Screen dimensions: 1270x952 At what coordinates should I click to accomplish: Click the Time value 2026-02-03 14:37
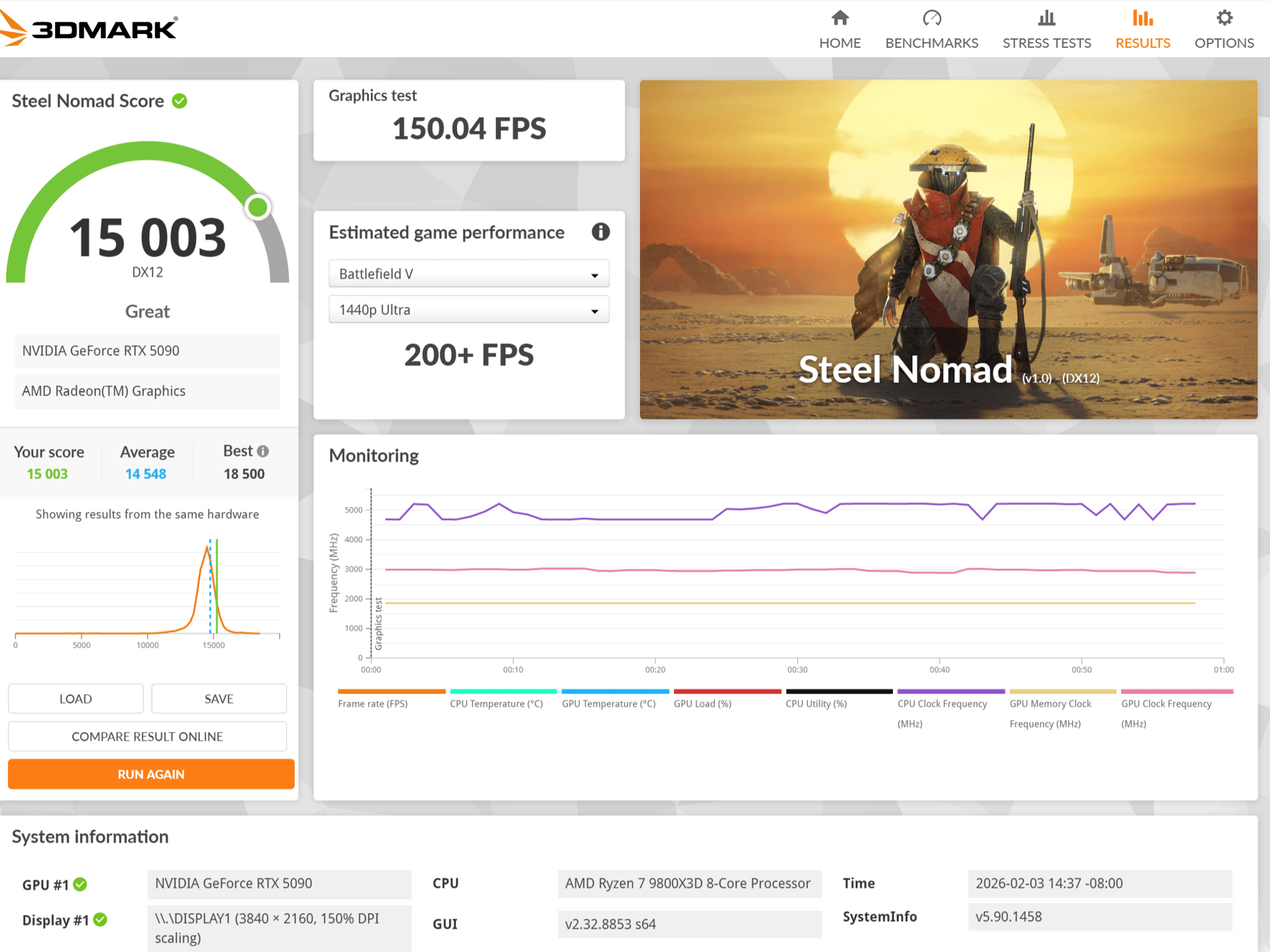pos(1099,883)
